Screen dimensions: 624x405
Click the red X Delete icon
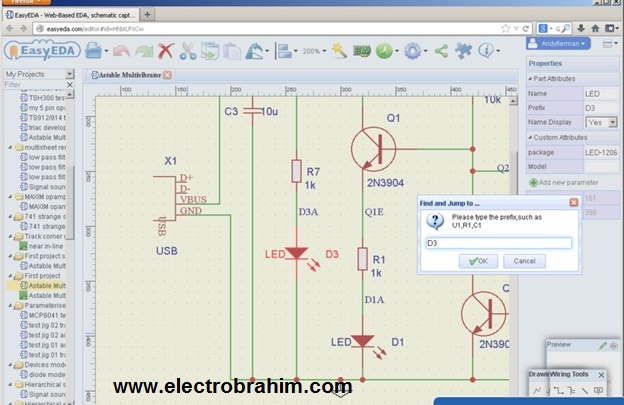(x=166, y=51)
